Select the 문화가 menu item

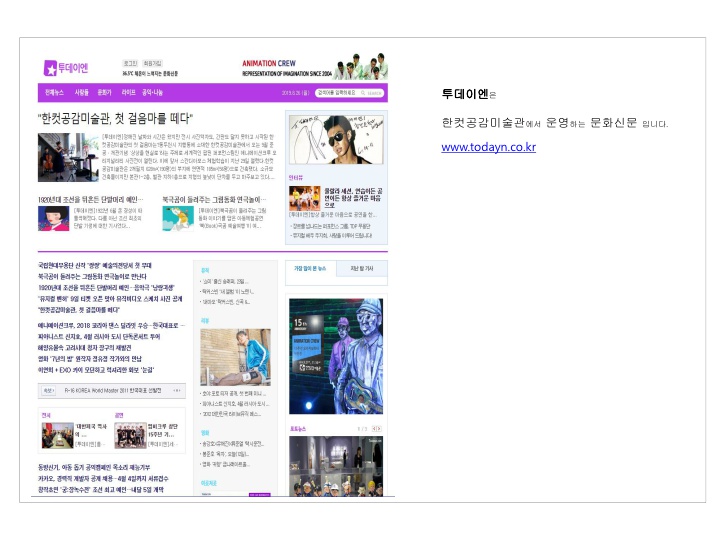[x=104, y=92]
